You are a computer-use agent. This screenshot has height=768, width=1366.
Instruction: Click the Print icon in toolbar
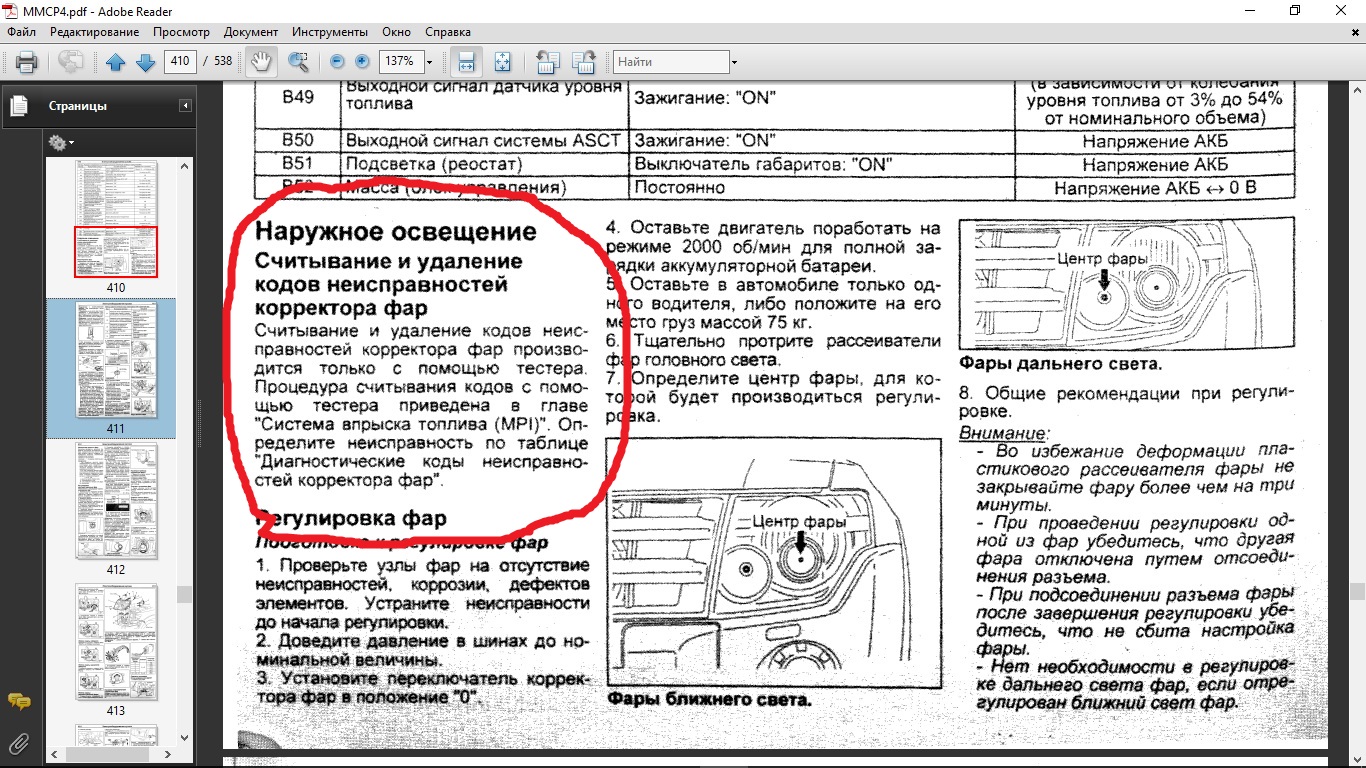click(x=27, y=62)
